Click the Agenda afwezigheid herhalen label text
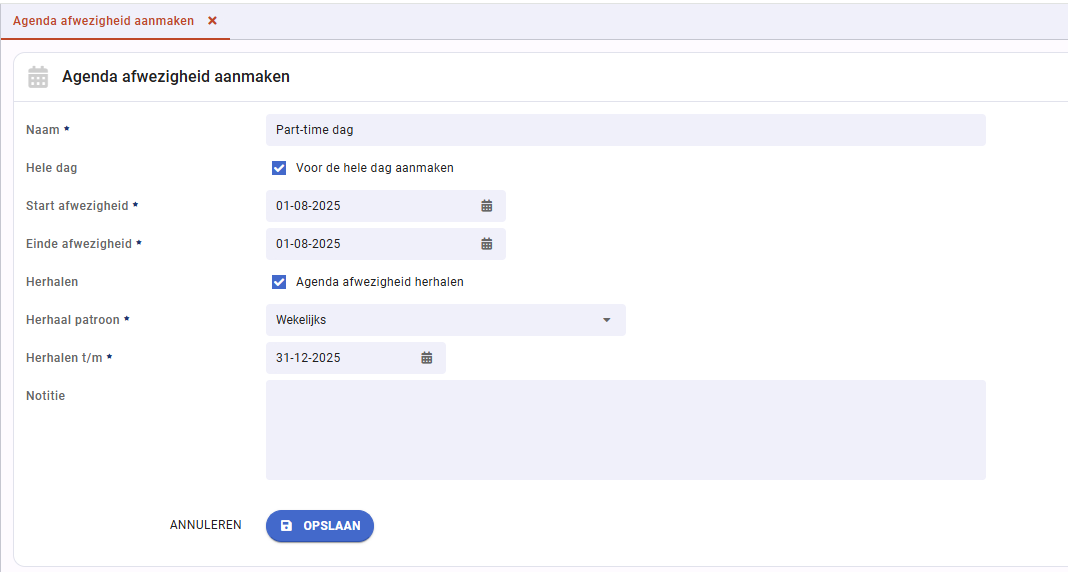This screenshot has width=1068, height=572. click(379, 282)
